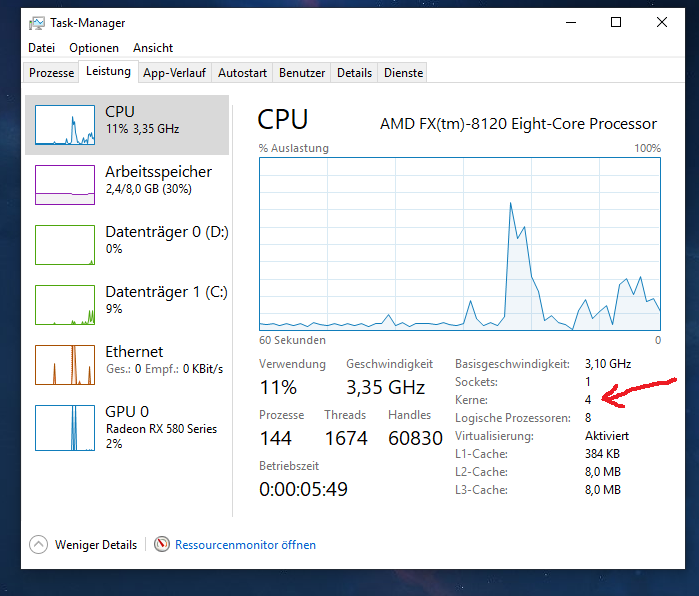Select the CPU mini graph thumbnail
Image resolution: width=699 pixels, height=596 pixels.
click(65, 125)
